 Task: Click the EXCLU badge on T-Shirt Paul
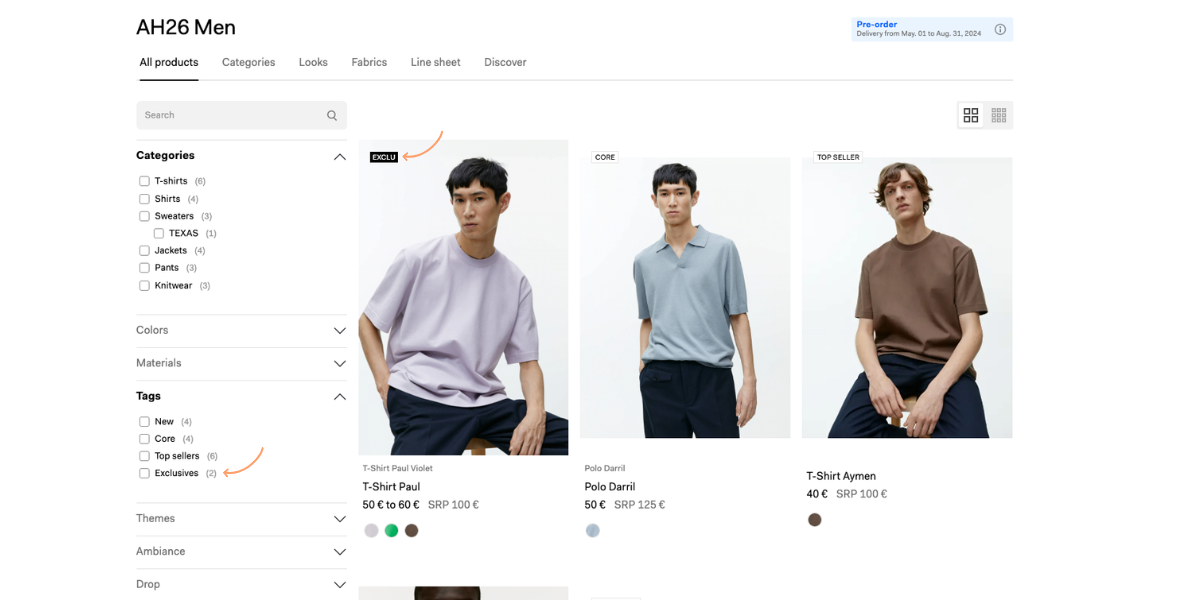tap(384, 157)
